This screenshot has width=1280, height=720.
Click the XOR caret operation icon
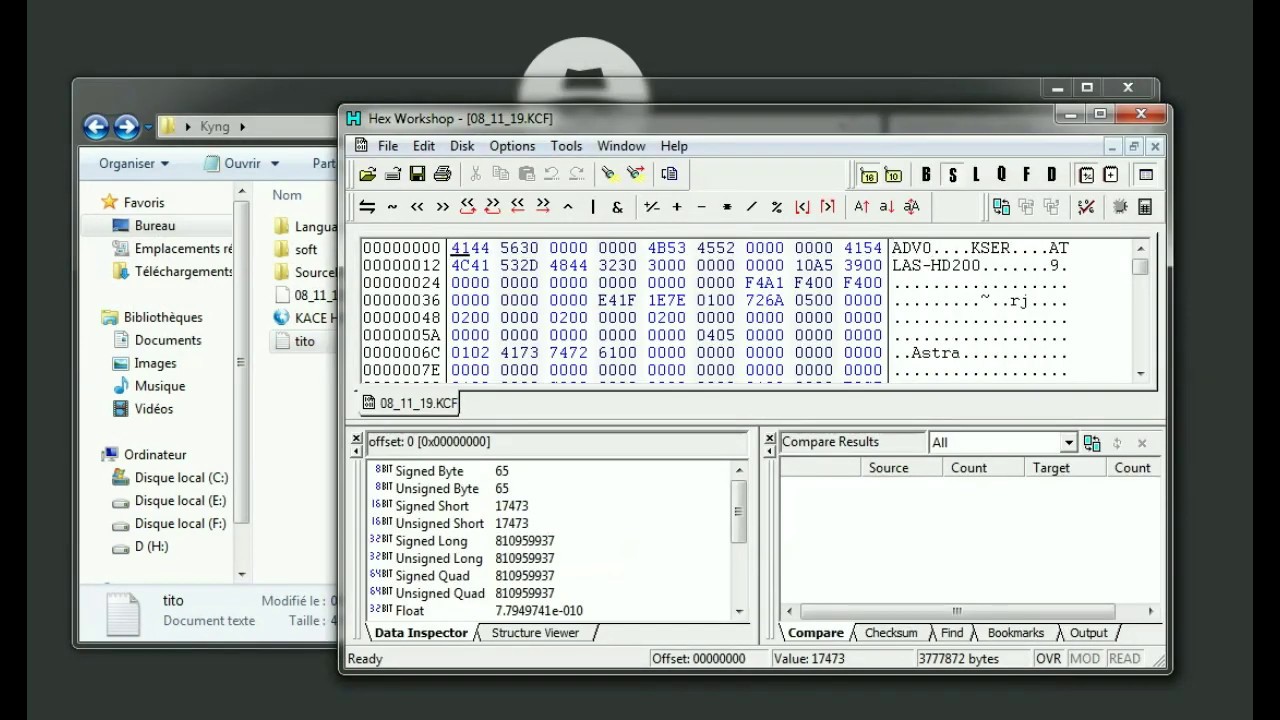[568, 207]
